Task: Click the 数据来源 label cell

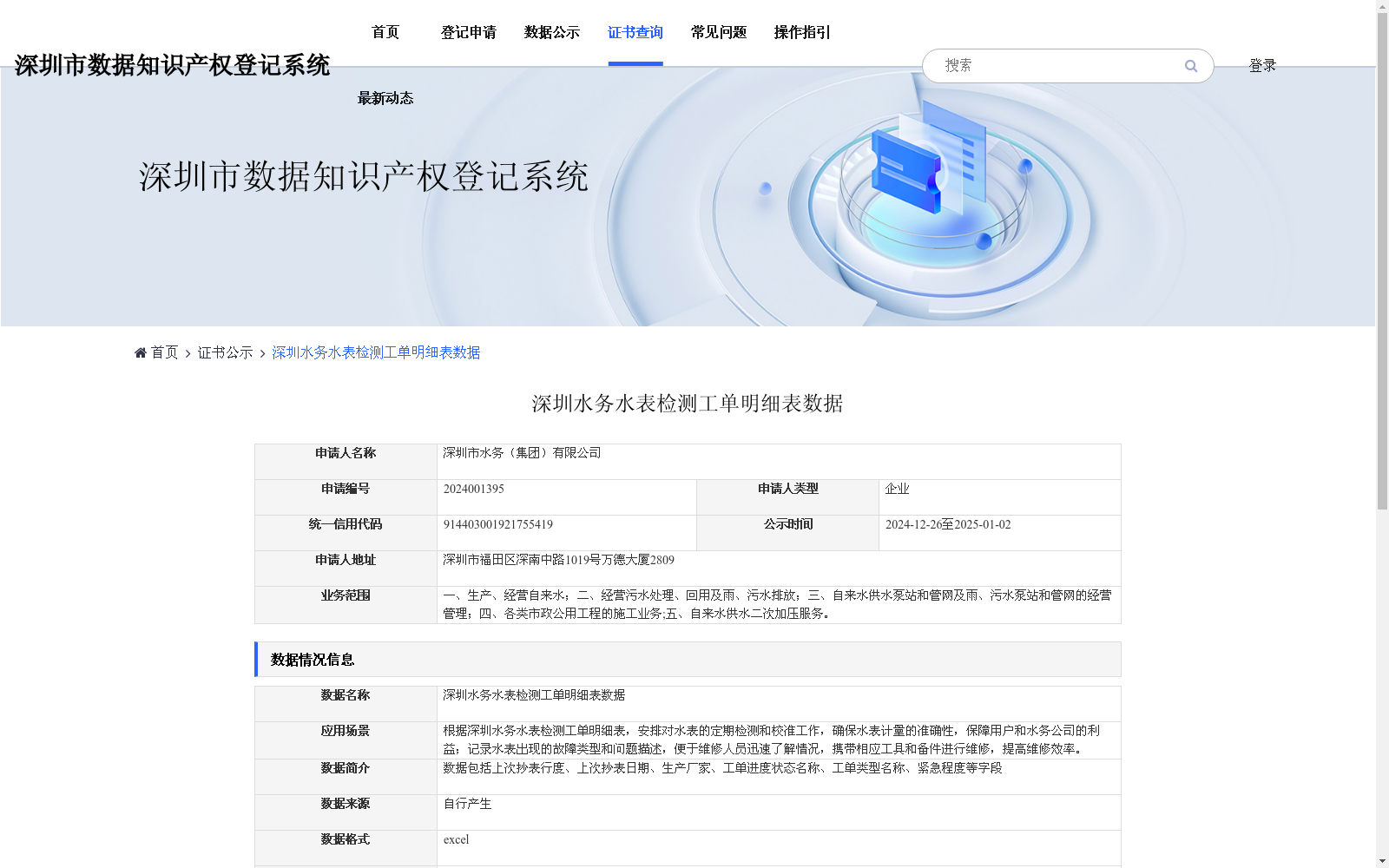Action: pos(346,812)
